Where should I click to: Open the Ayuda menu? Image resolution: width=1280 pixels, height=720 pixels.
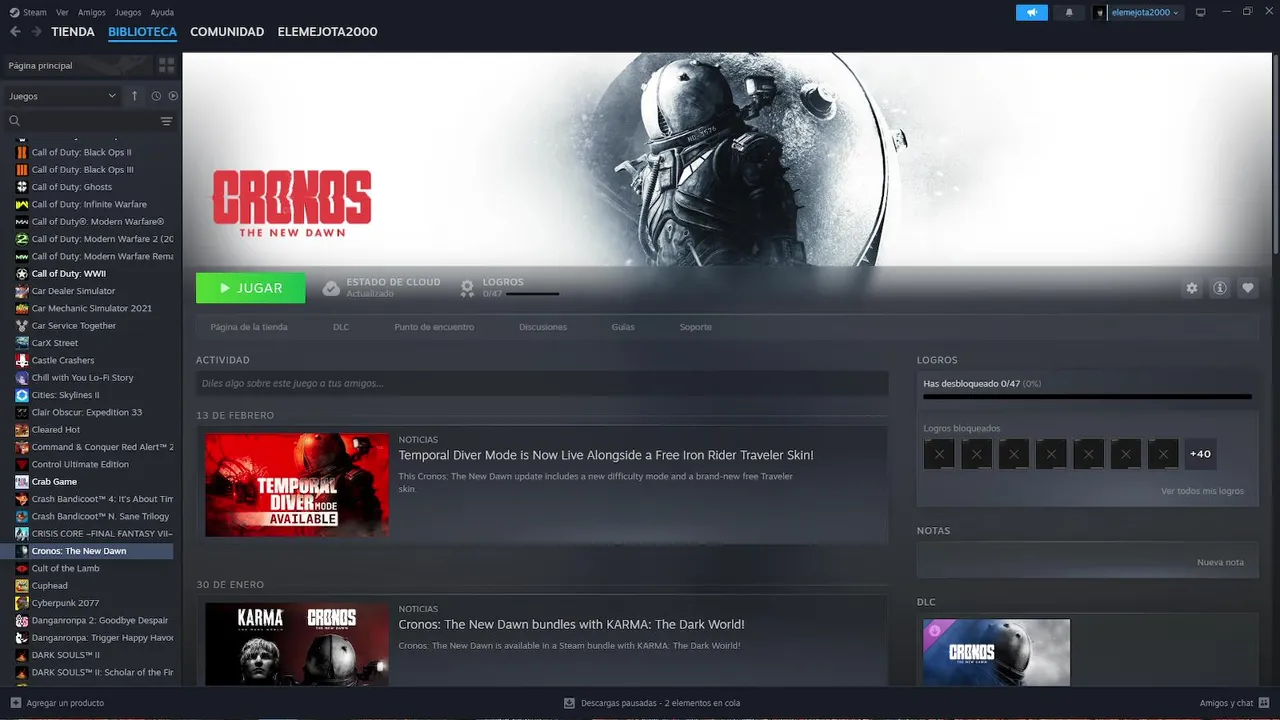162,12
